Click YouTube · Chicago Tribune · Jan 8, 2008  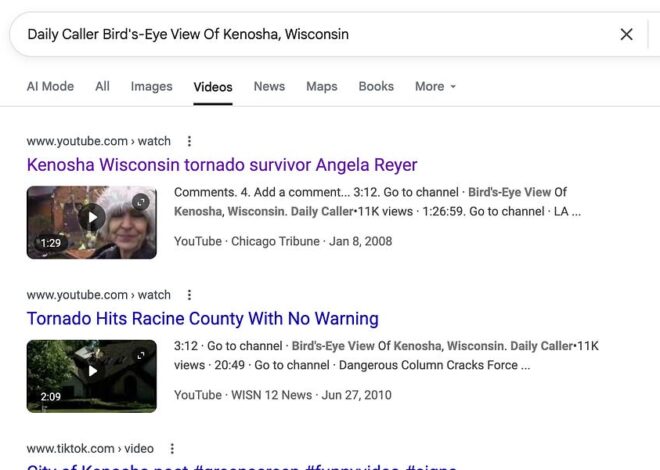(x=283, y=241)
